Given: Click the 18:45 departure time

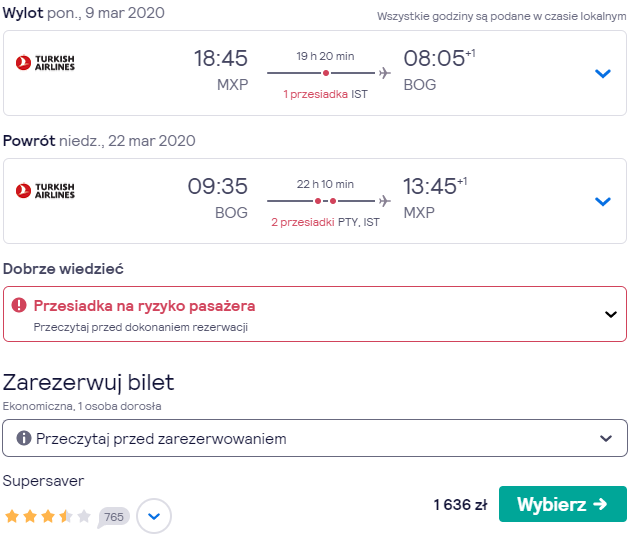Looking at the screenshot, I should [221, 58].
